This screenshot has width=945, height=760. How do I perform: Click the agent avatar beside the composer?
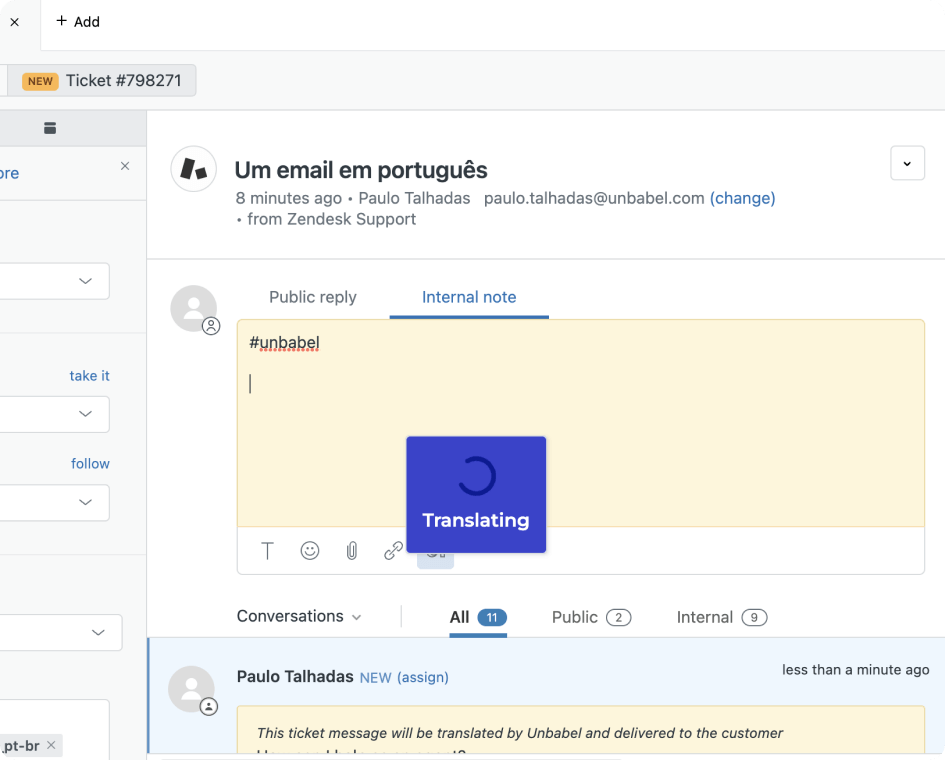194,309
